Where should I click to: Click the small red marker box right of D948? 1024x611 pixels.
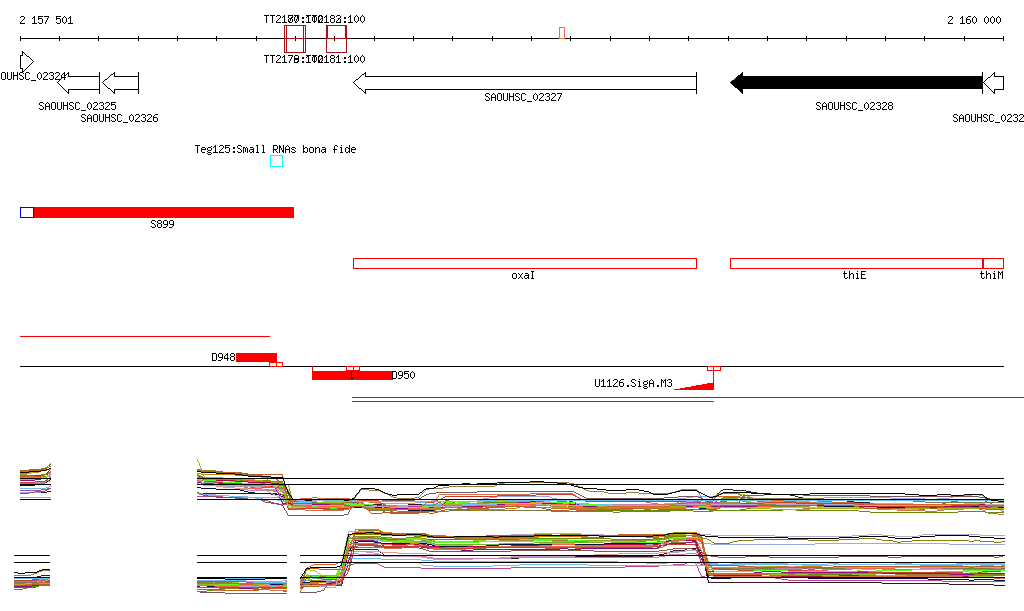tap(276, 364)
